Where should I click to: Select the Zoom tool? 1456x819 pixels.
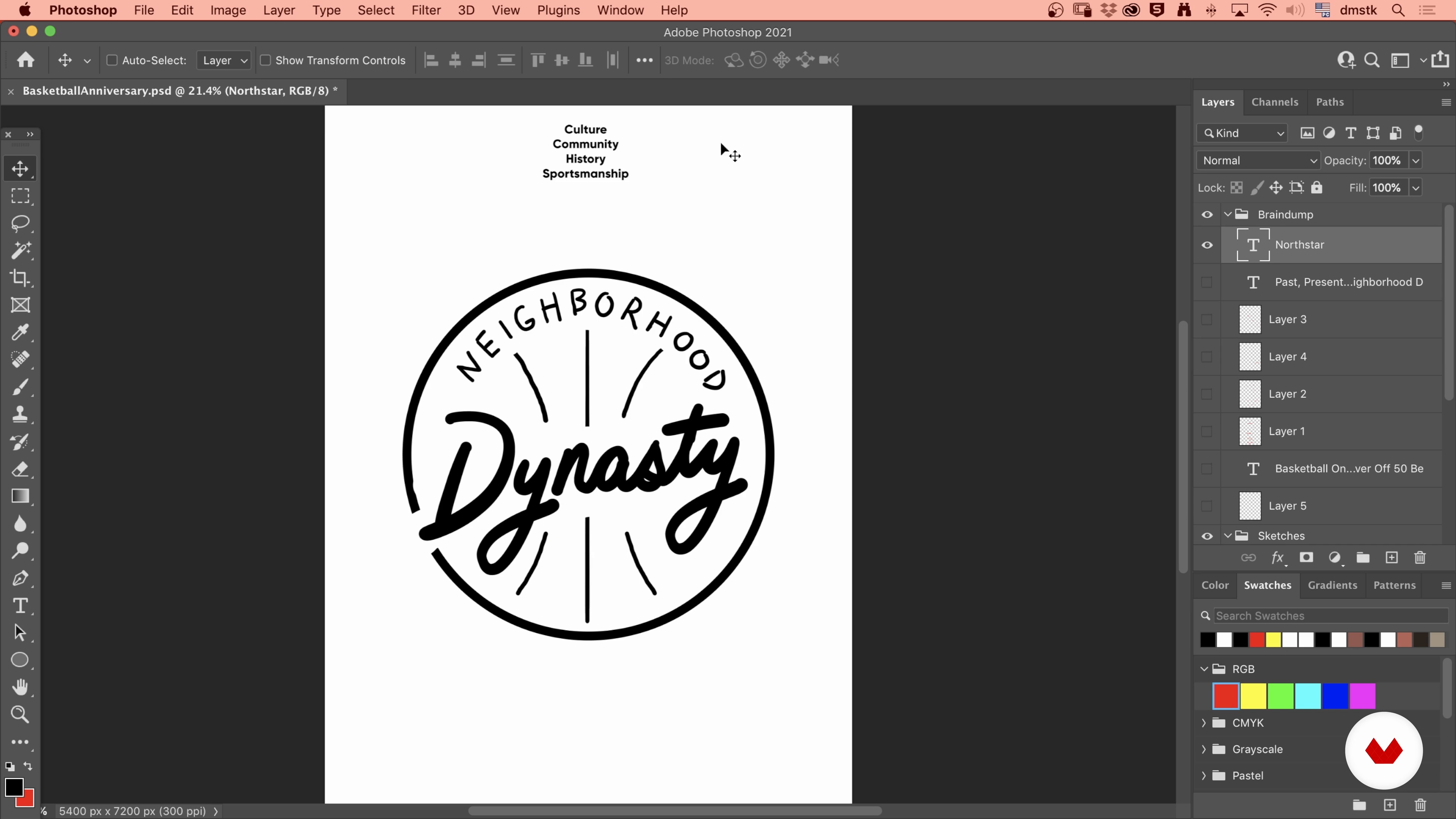tap(20, 715)
